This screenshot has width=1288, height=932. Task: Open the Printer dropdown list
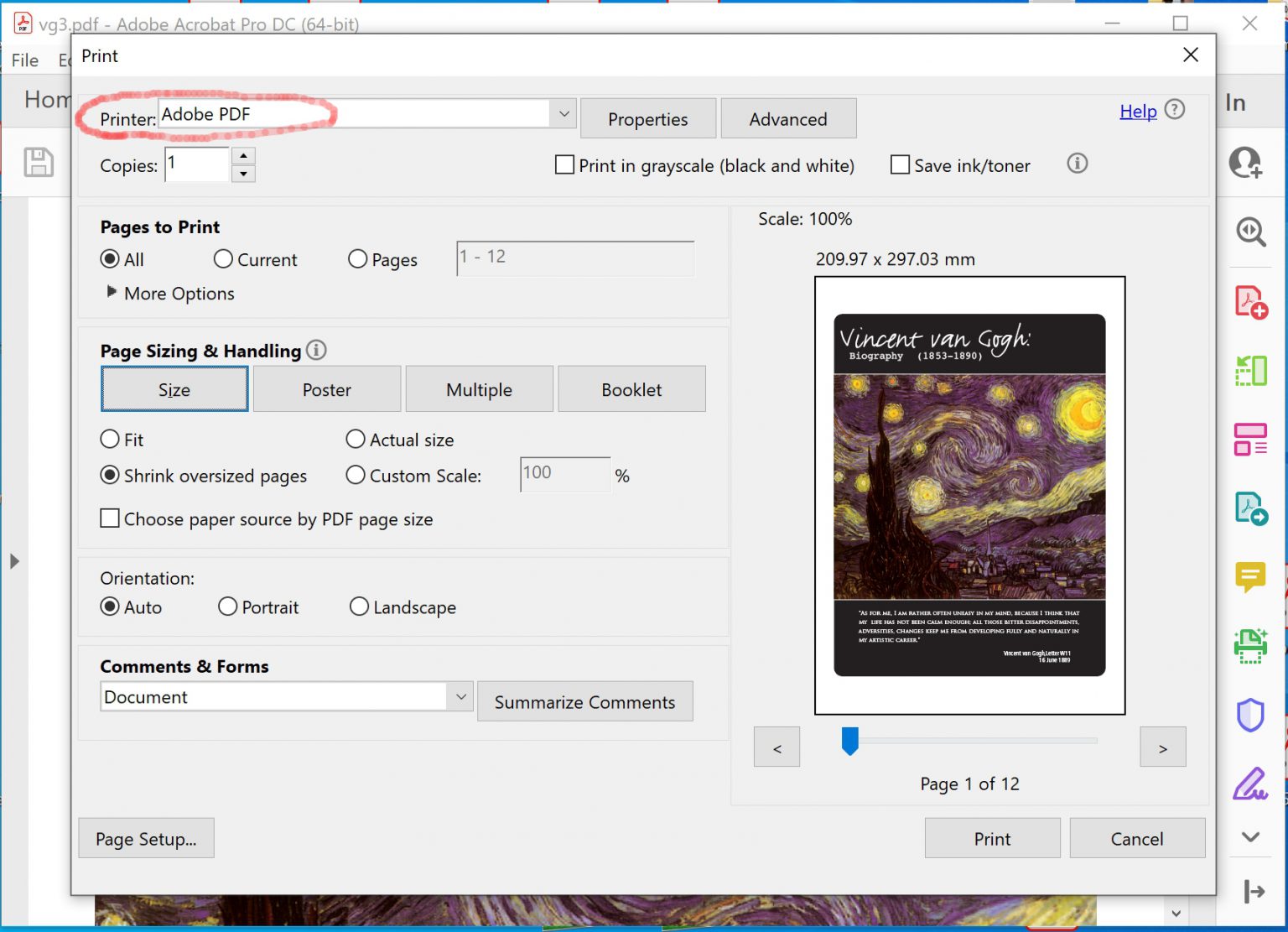[x=563, y=113]
